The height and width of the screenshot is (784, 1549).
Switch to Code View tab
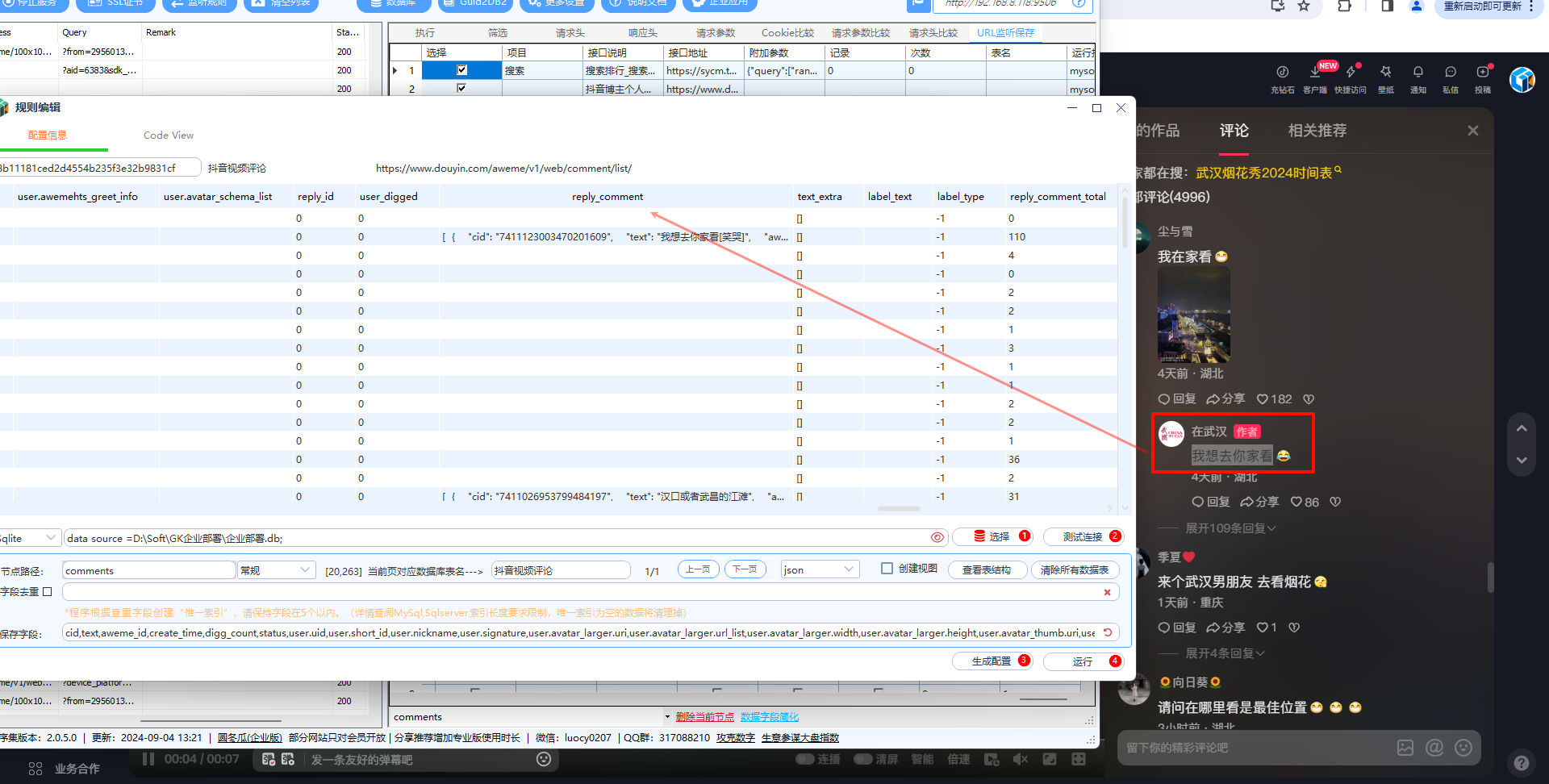point(169,136)
